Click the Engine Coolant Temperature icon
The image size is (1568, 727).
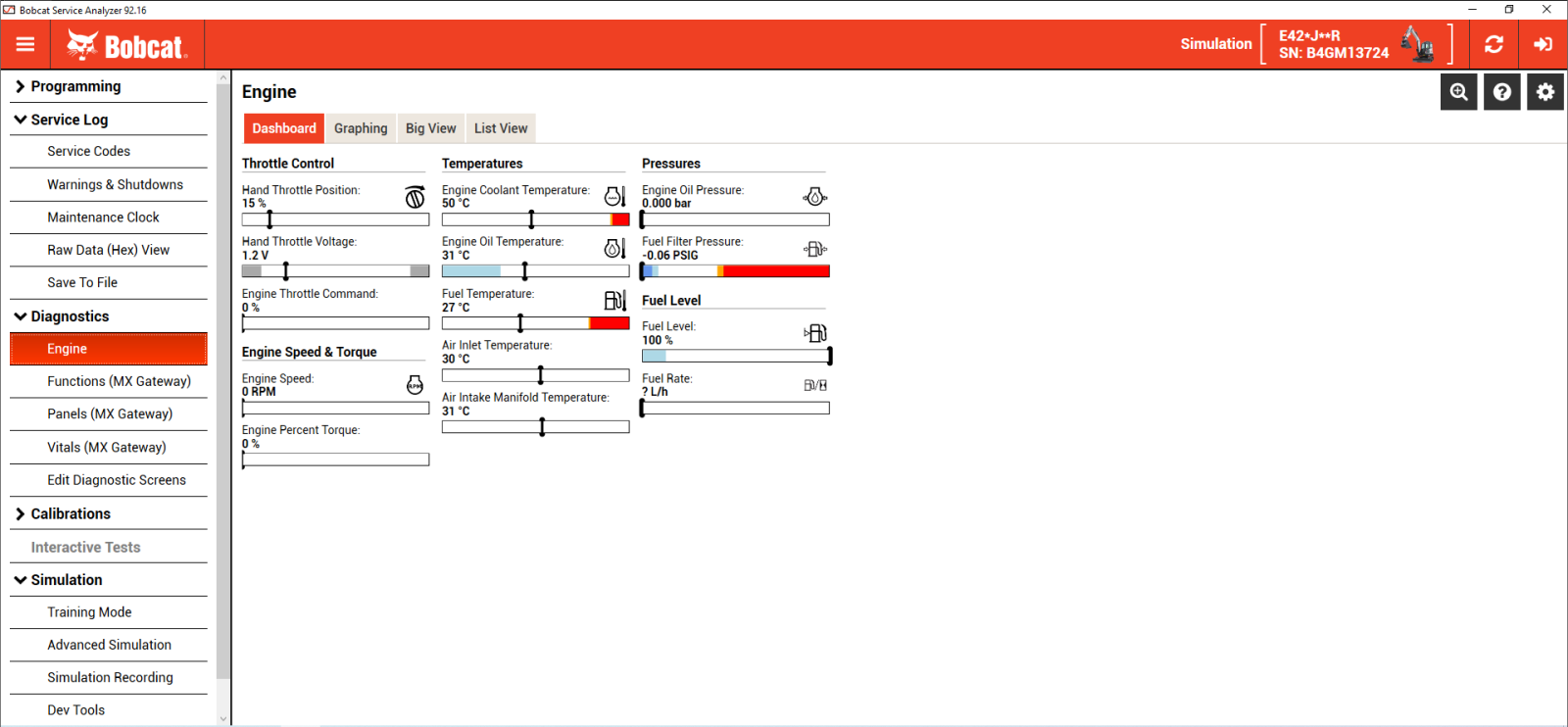pos(614,197)
